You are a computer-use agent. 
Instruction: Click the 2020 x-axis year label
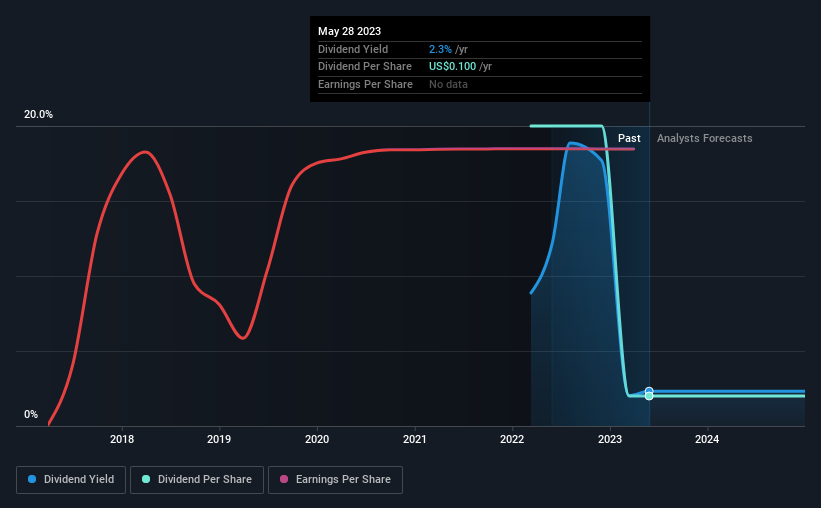pos(317,439)
